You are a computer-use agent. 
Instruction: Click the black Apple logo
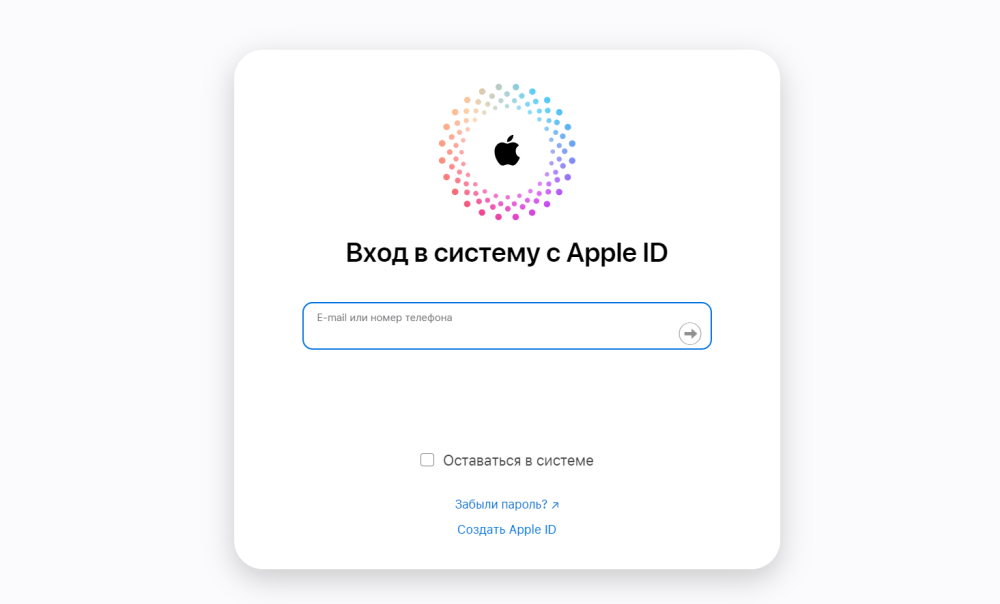507,151
